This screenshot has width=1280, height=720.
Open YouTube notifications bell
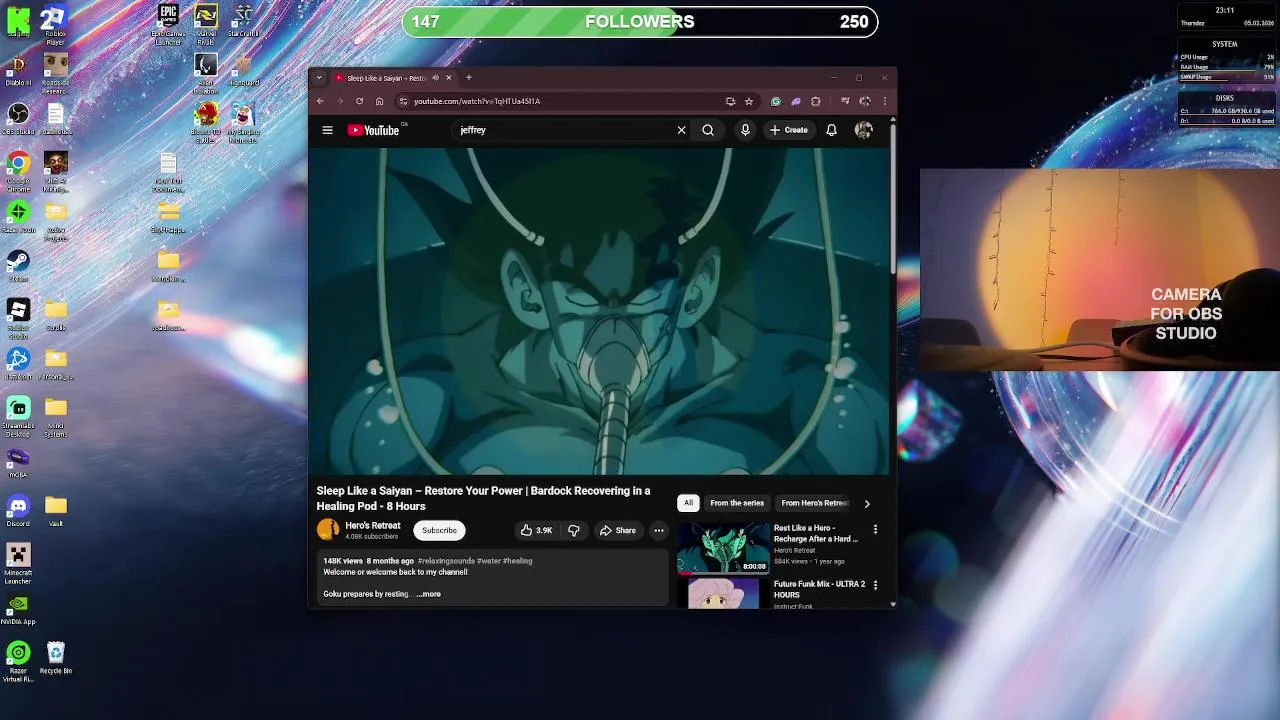pos(831,130)
